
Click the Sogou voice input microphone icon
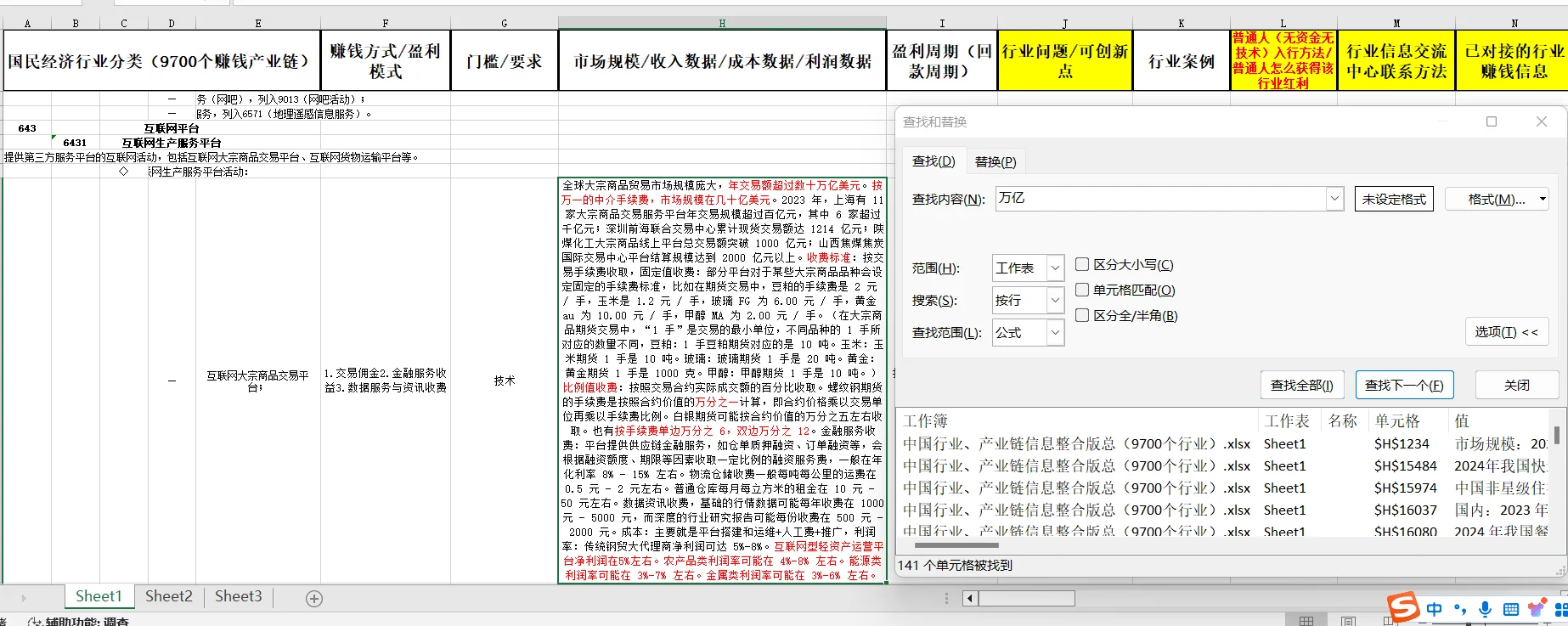pos(1485,609)
